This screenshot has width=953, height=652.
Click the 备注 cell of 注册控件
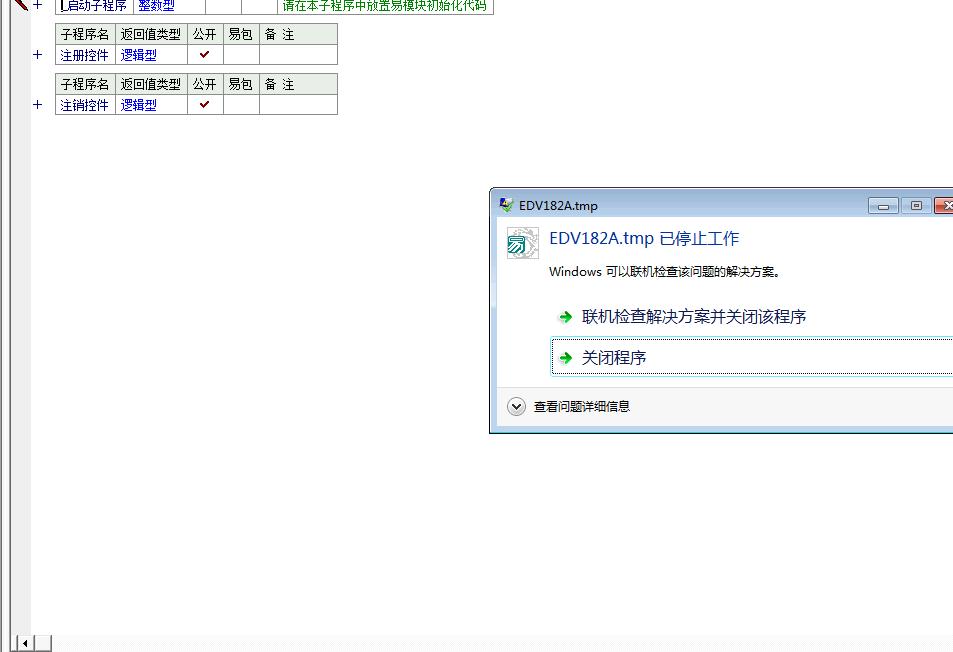298,55
